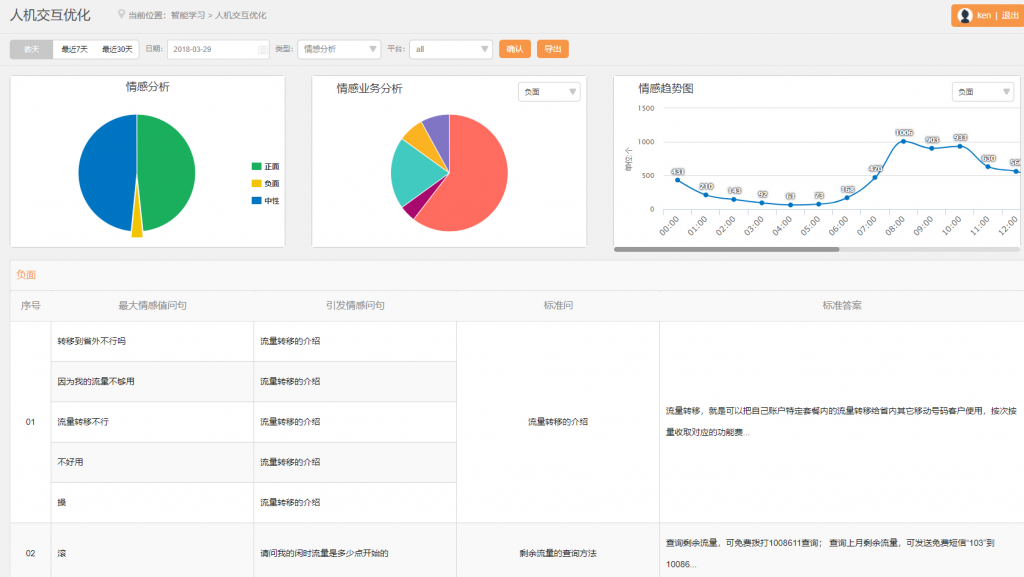
Task: Click the teal slice in 情感业务分析 pie
Action: 408,172
